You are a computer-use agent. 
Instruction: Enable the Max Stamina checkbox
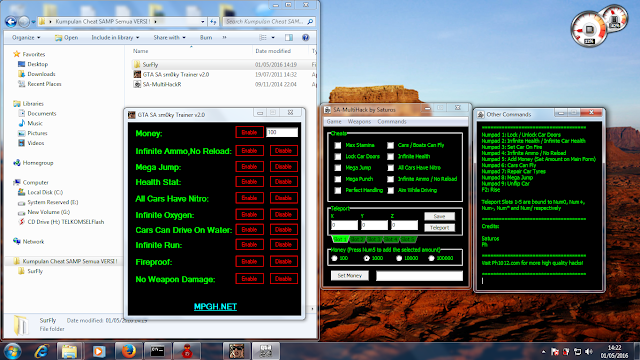[338, 145]
